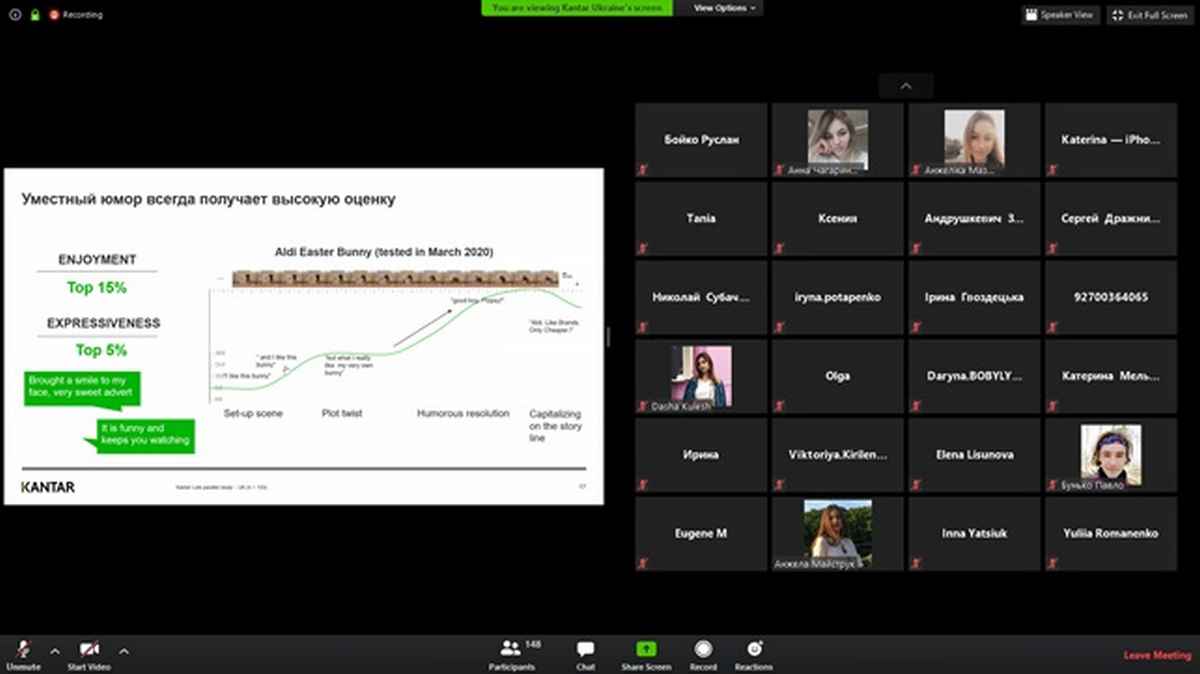The height and width of the screenshot is (674, 1200).
Task: Open the Reactions menu
Action: (x=753, y=650)
